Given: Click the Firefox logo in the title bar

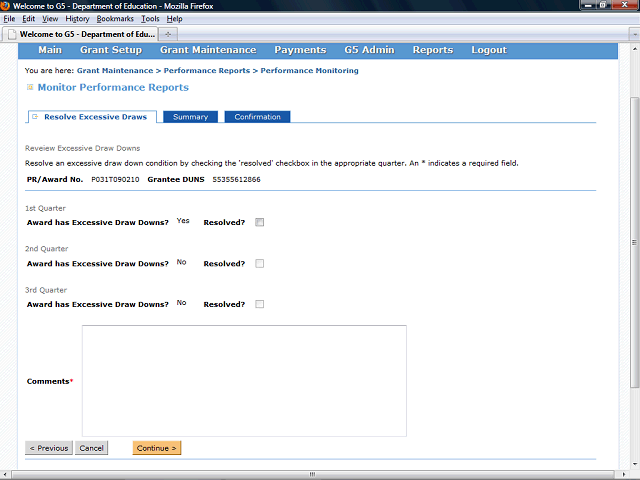Looking at the screenshot, I should [5, 6].
